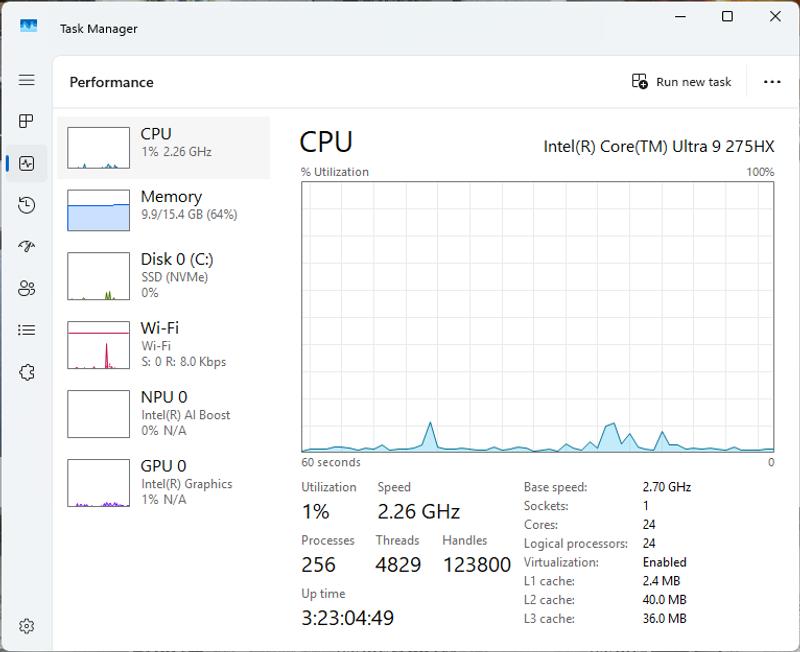The width and height of the screenshot is (800, 652).
Task: Click the 60 seconds axis label
Action: click(x=331, y=462)
